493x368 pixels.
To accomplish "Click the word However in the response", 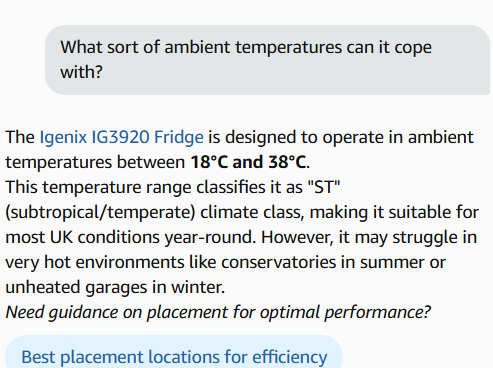I will coord(297,238).
